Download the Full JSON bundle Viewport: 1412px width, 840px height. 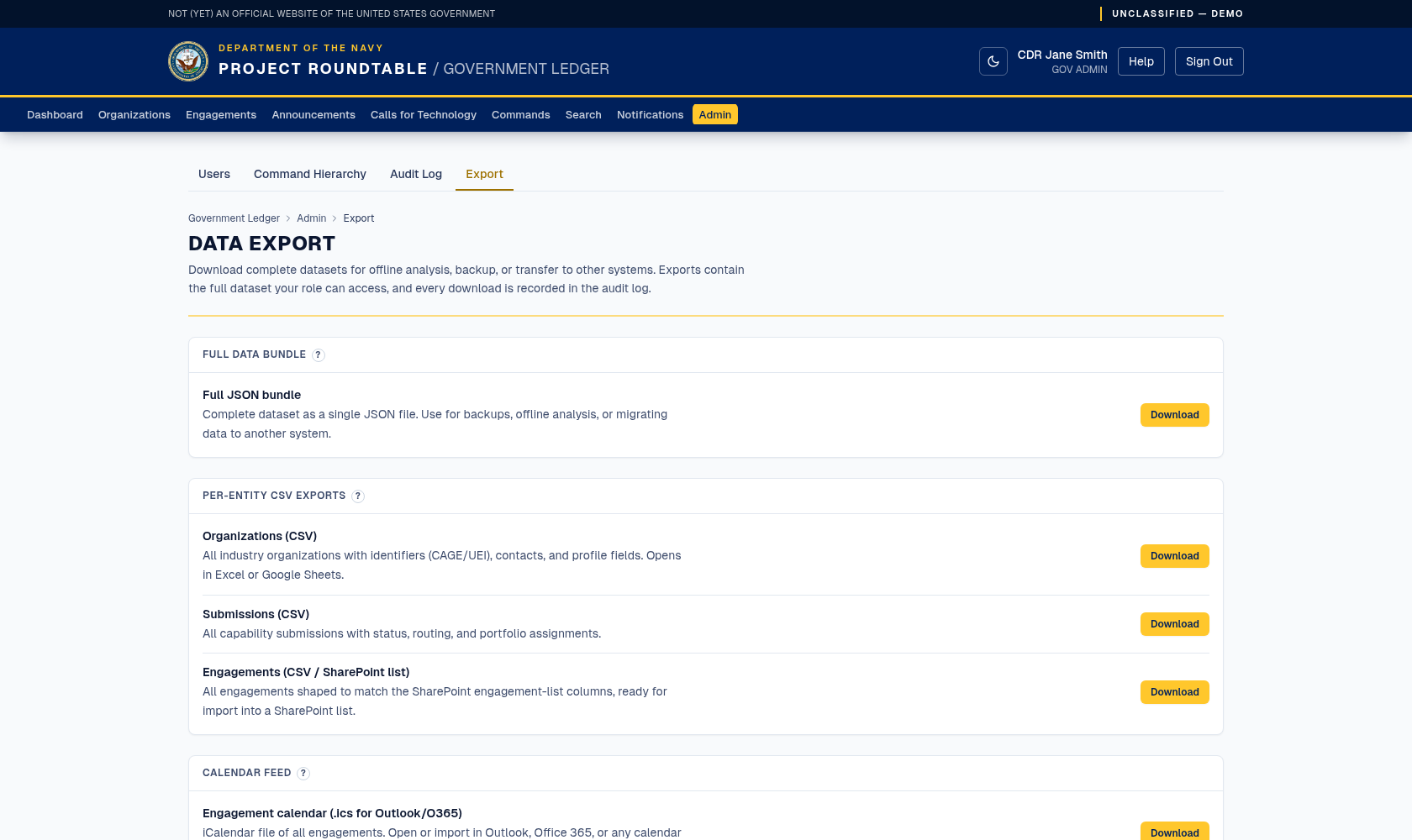[x=1174, y=415]
